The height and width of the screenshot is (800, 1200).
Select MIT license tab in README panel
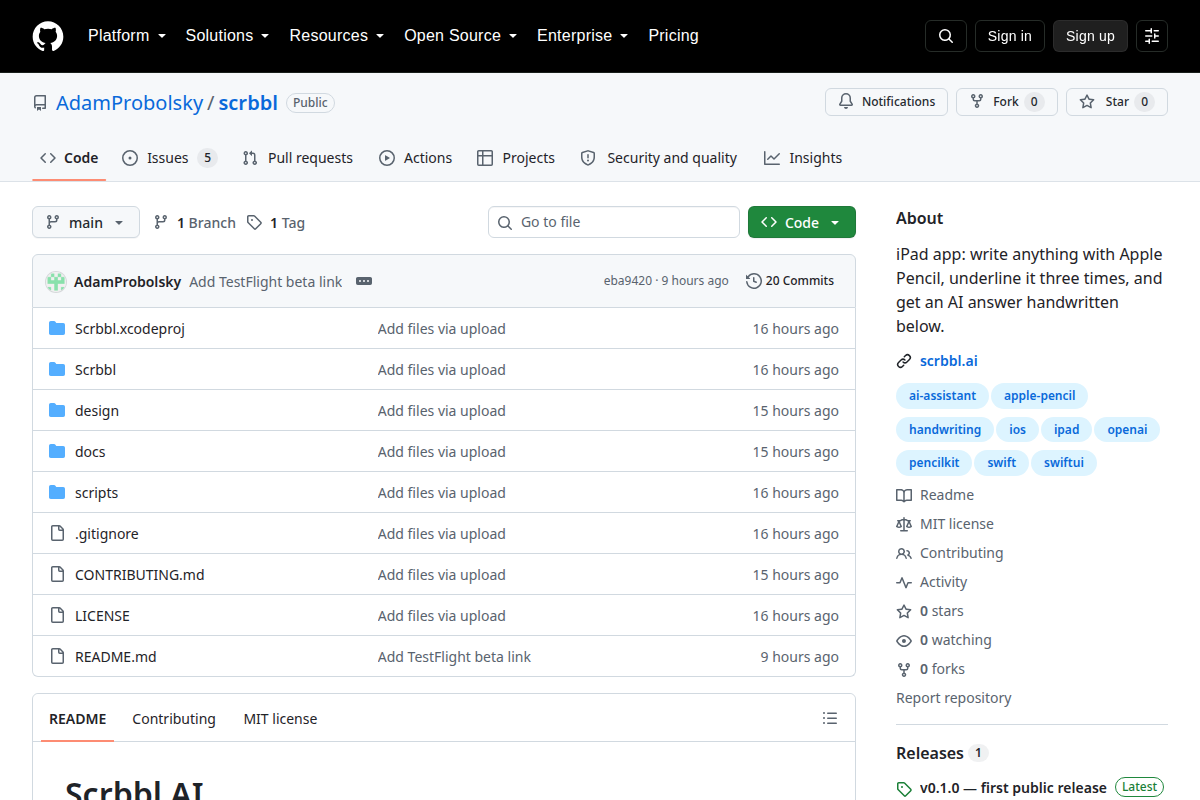click(x=280, y=719)
